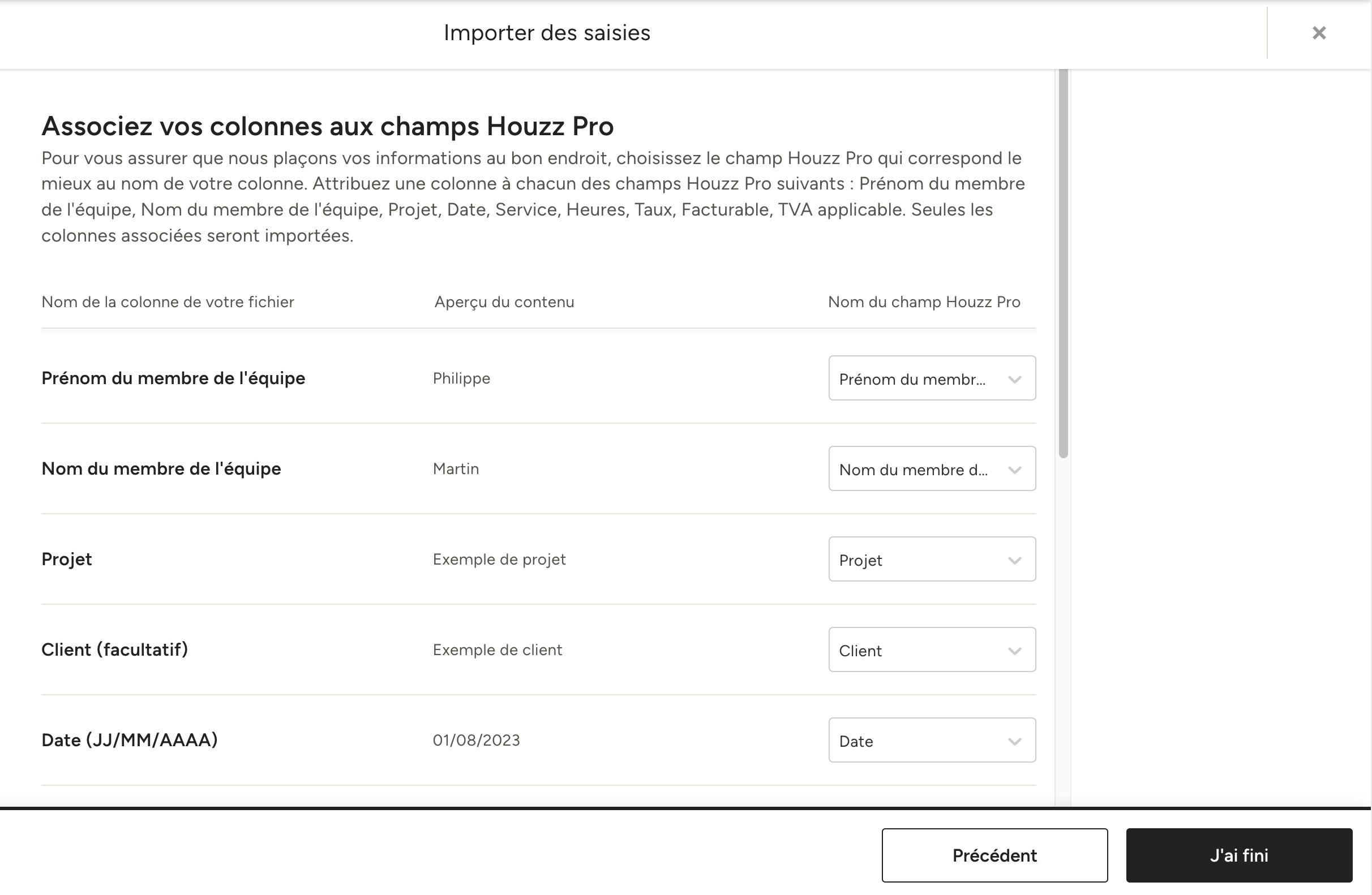
Task: Open the Projet field dropdown
Action: pos(932,559)
